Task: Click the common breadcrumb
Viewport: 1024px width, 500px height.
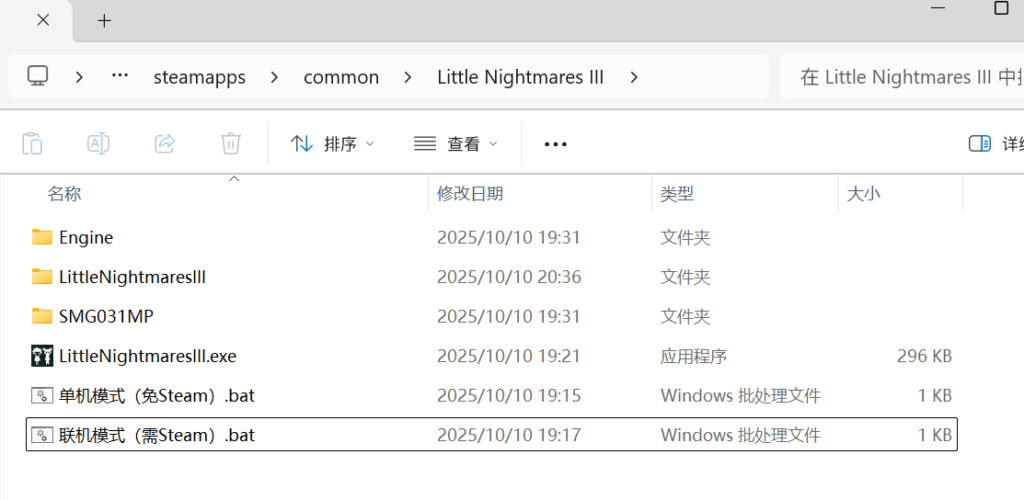Action: [341, 78]
